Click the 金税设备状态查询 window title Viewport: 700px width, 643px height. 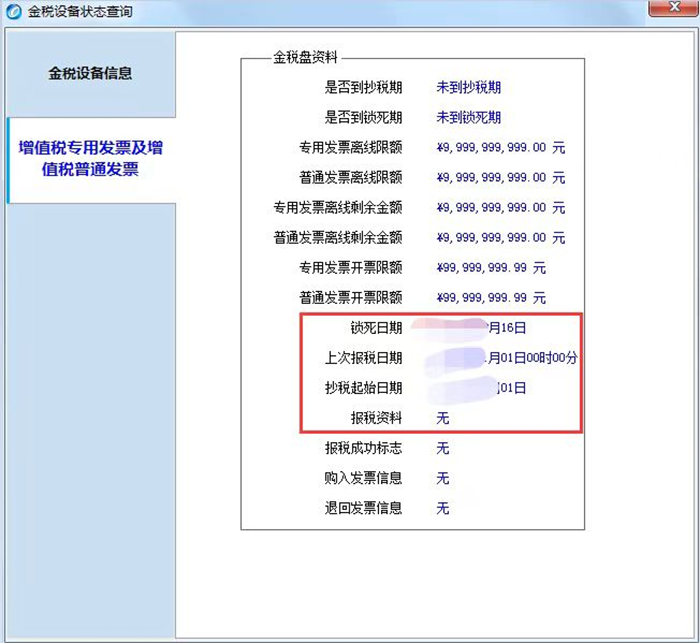click(x=80, y=11)
